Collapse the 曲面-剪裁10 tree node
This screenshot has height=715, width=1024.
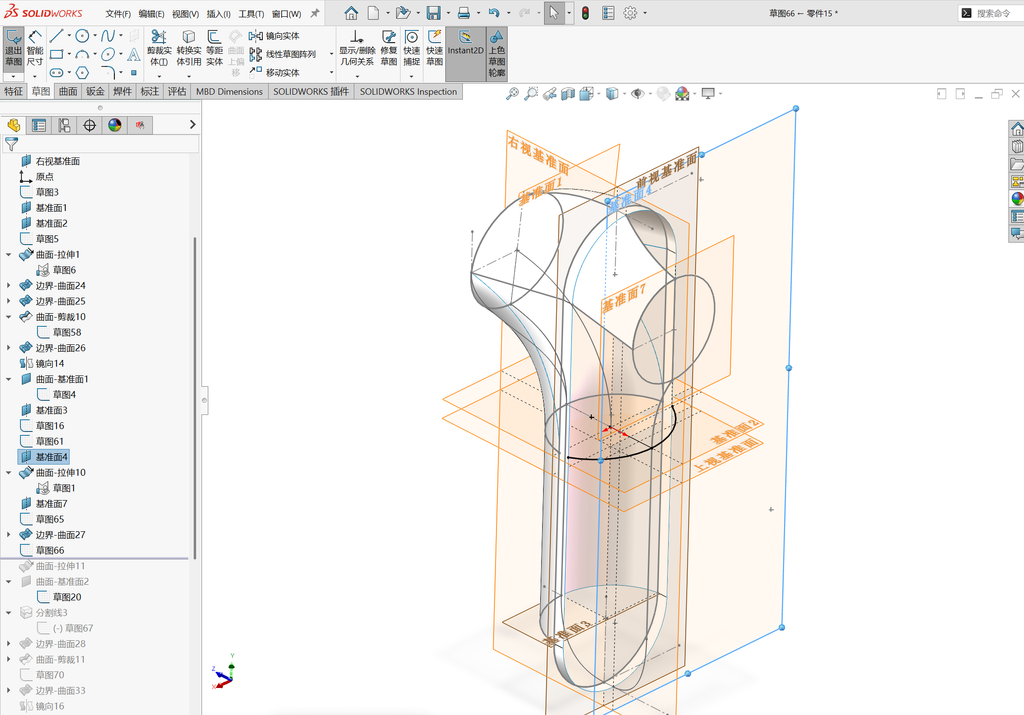point(8,317)
